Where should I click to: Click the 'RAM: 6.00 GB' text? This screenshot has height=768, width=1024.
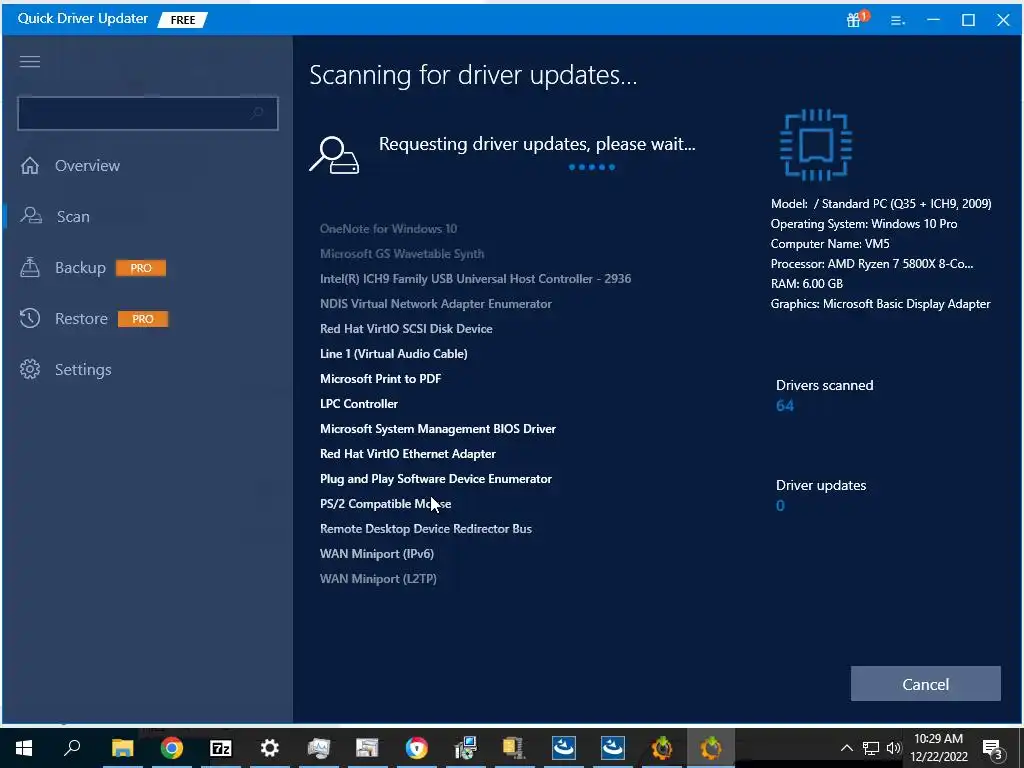click(807, 283)
